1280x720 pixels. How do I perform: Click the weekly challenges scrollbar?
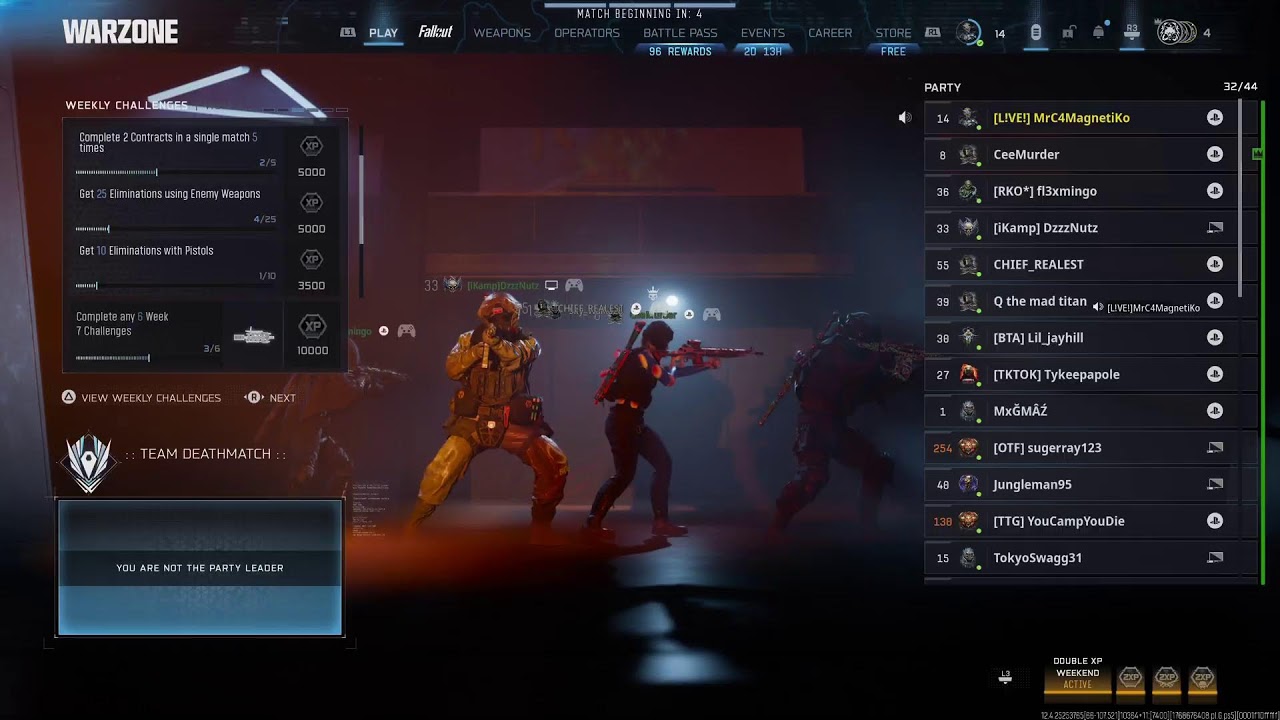(x=360, y=199)
